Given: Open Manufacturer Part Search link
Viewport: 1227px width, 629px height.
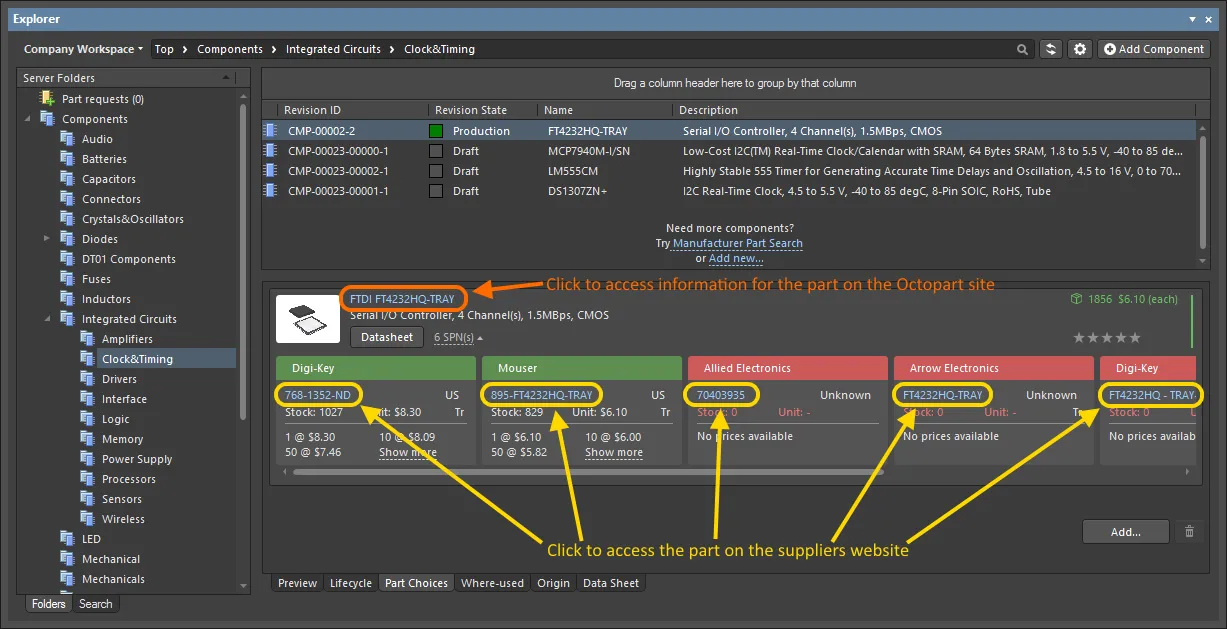Looking at the screenshot, I should 738,243.
